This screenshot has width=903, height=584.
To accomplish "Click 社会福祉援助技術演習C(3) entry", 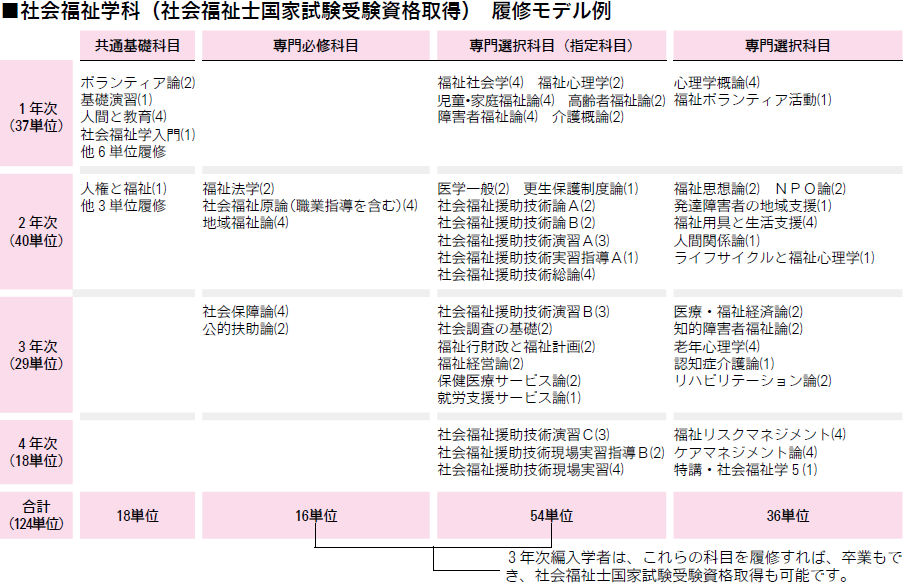I will click(523, 435).
